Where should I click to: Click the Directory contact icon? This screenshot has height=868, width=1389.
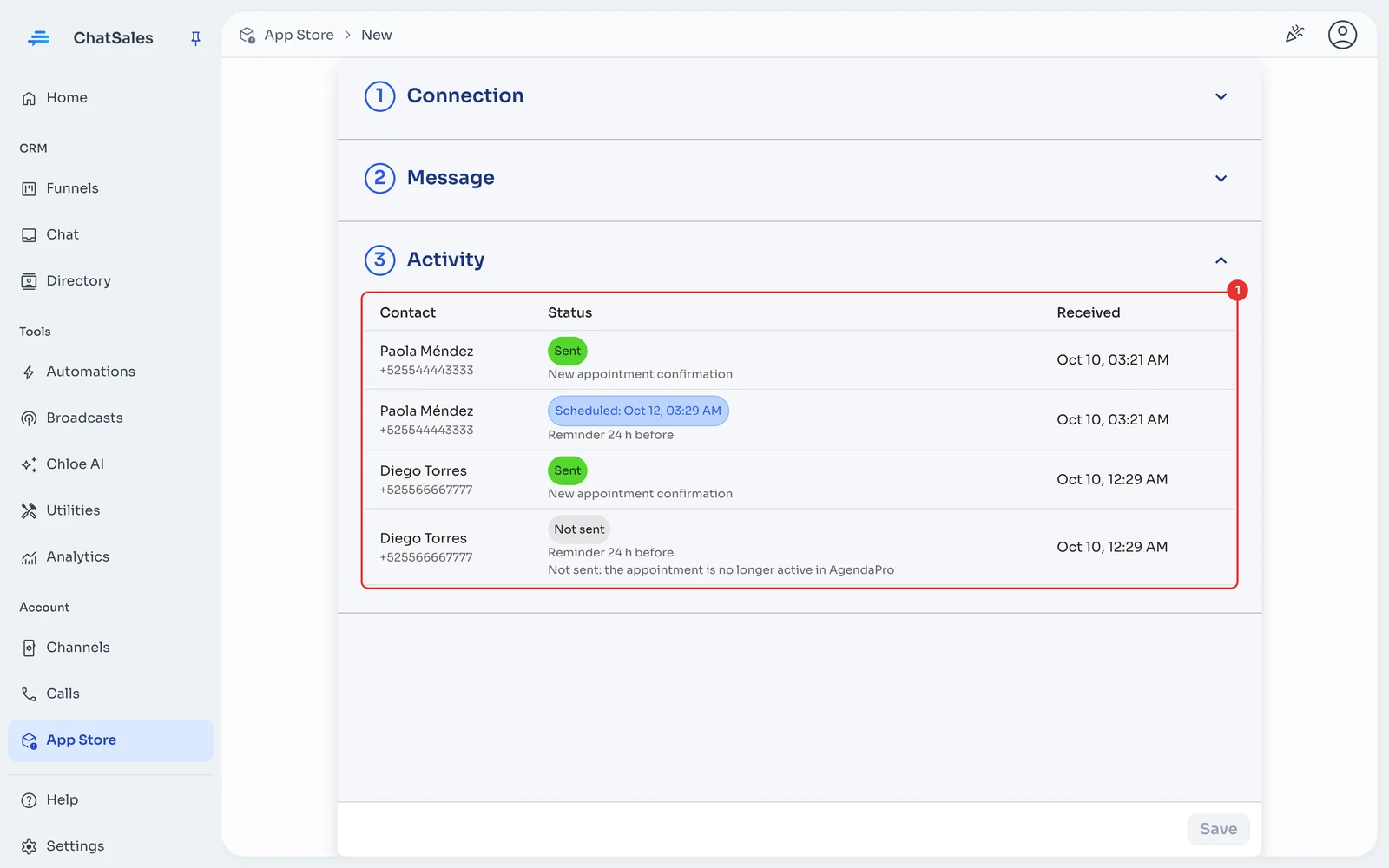[x=29, y=281]
